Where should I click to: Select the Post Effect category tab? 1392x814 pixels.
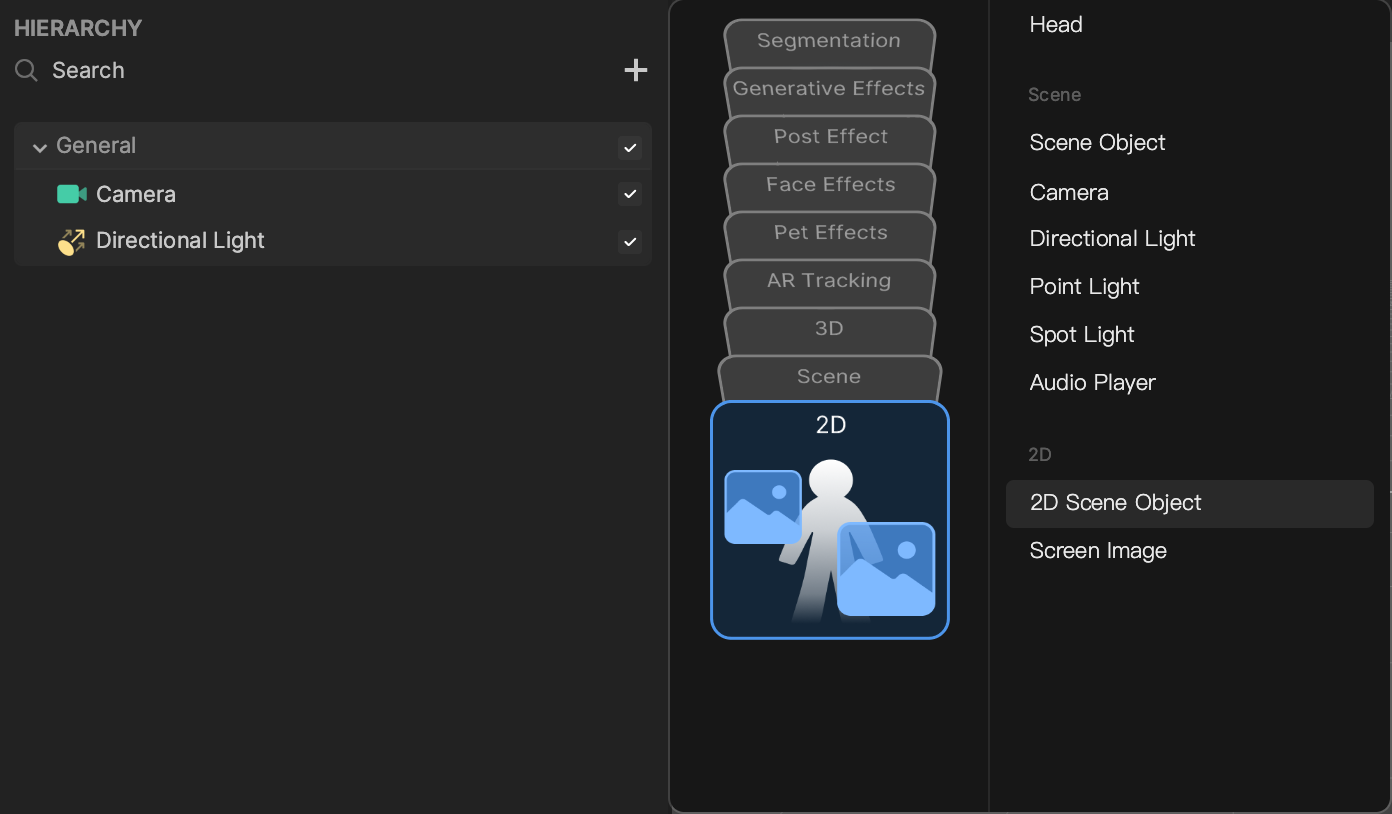coord(829,137)
